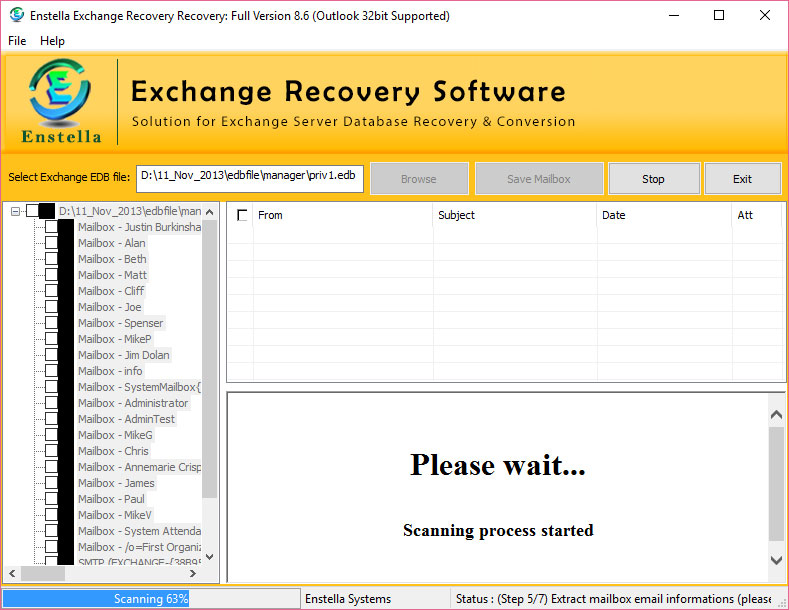Click the Subject column header
Viewport: 789px width, 610px height.
[515, 215]
